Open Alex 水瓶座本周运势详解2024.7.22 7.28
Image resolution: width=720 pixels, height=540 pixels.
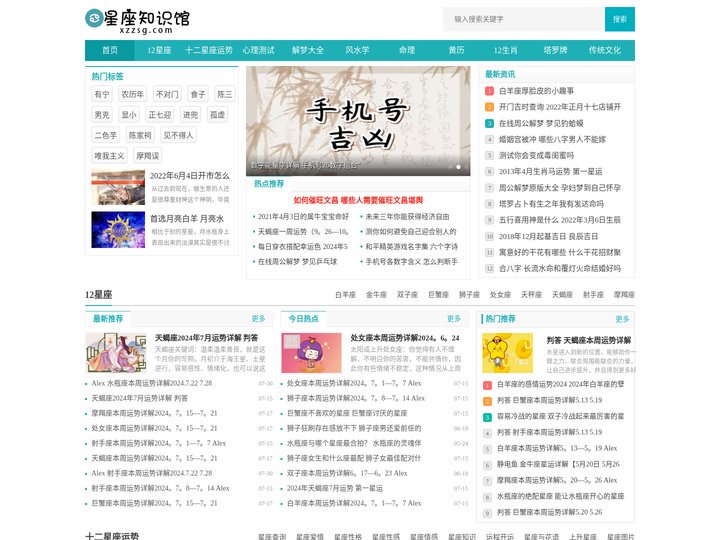tap(152, 383)
